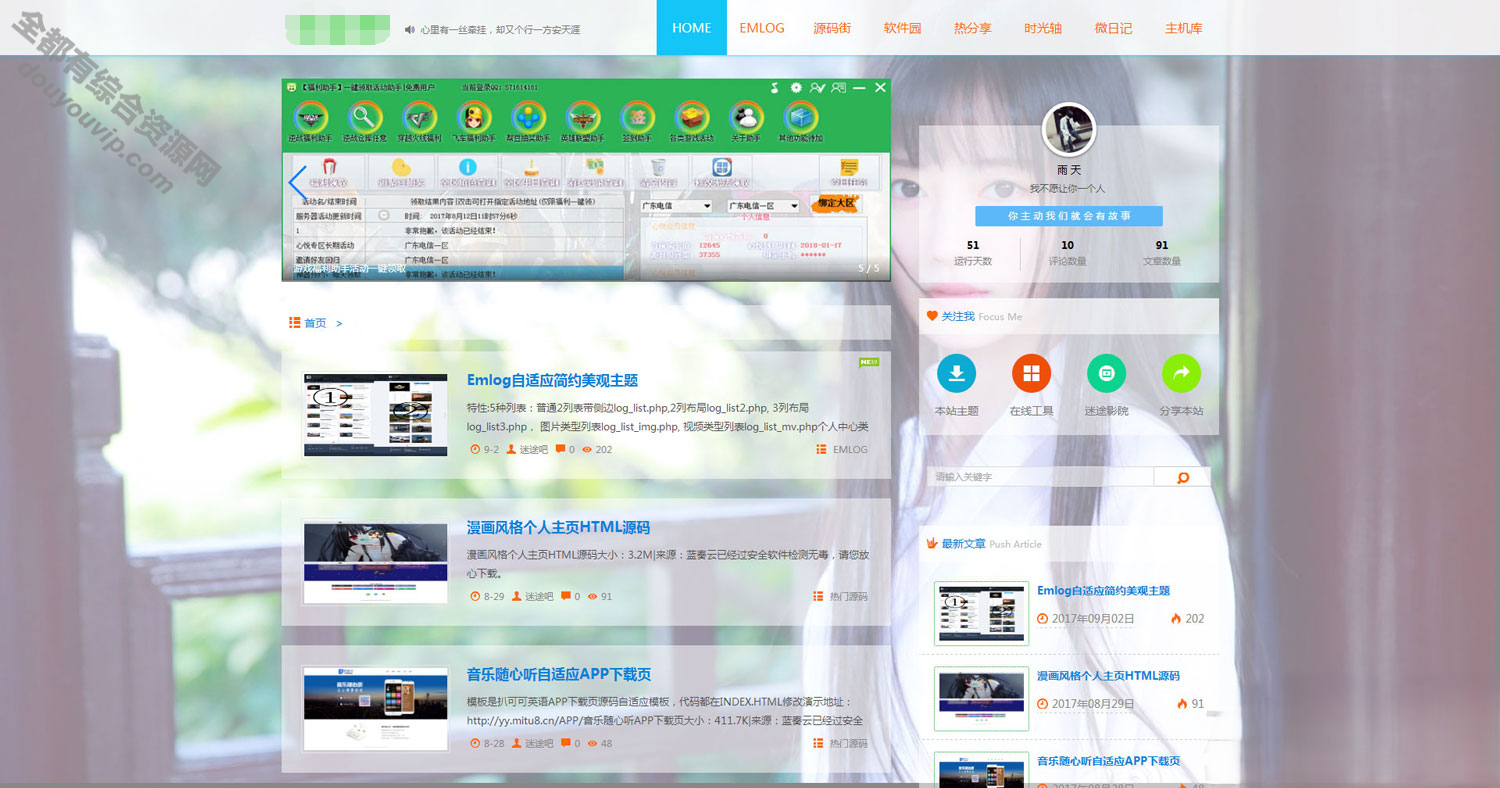
Task: Click category list icon beside EMLOG label
Action: click(x=820, y=449)
